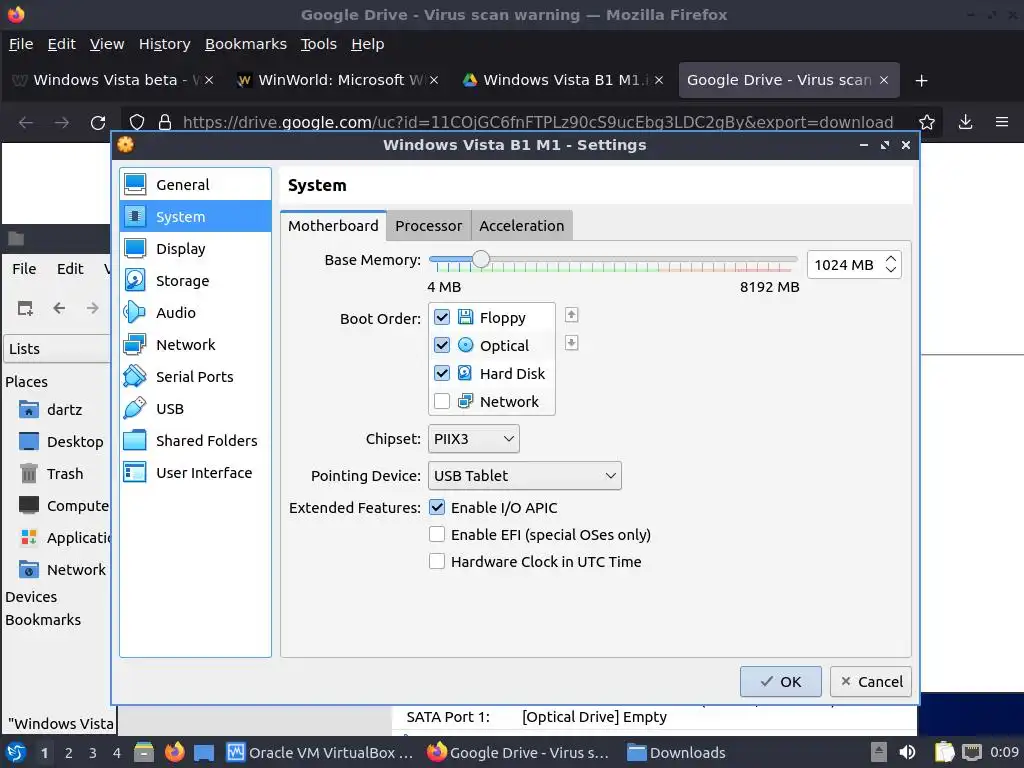Click Firefox bookmark star icon

[x=927, y=122]
